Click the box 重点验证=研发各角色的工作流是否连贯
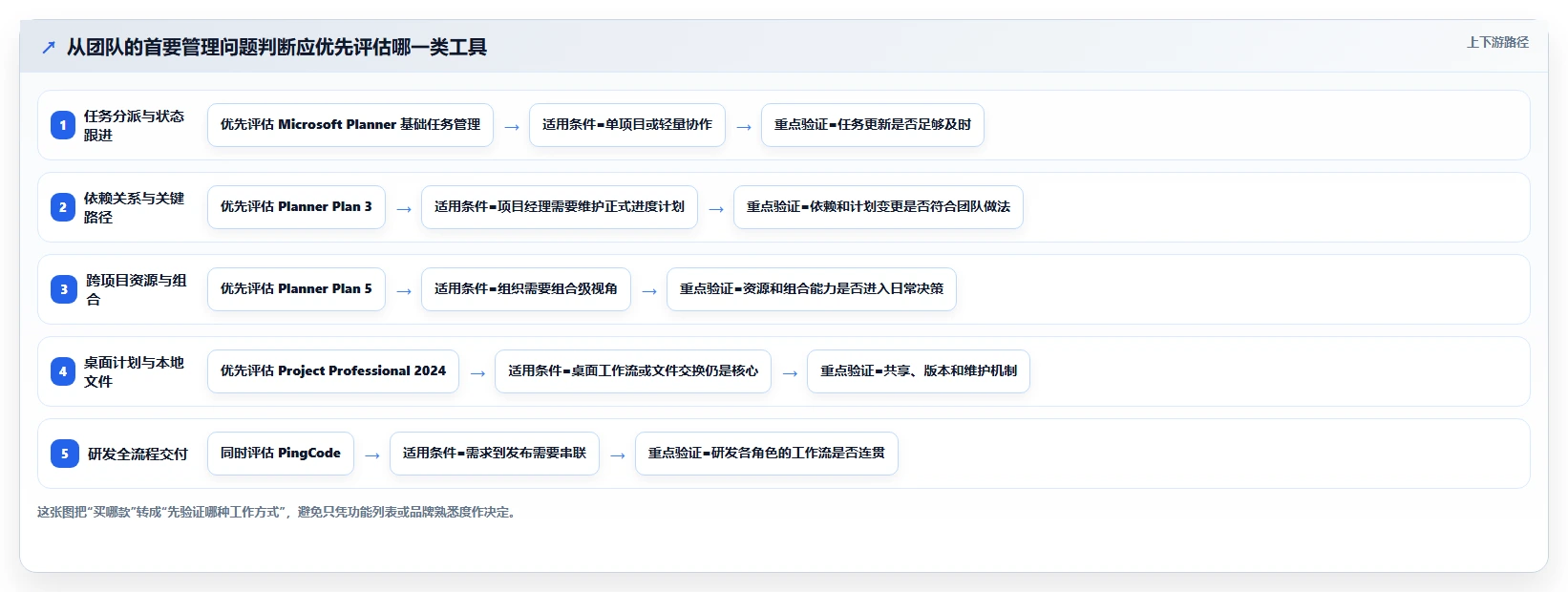The image size is (1568, 592). (x=767, y=454)
